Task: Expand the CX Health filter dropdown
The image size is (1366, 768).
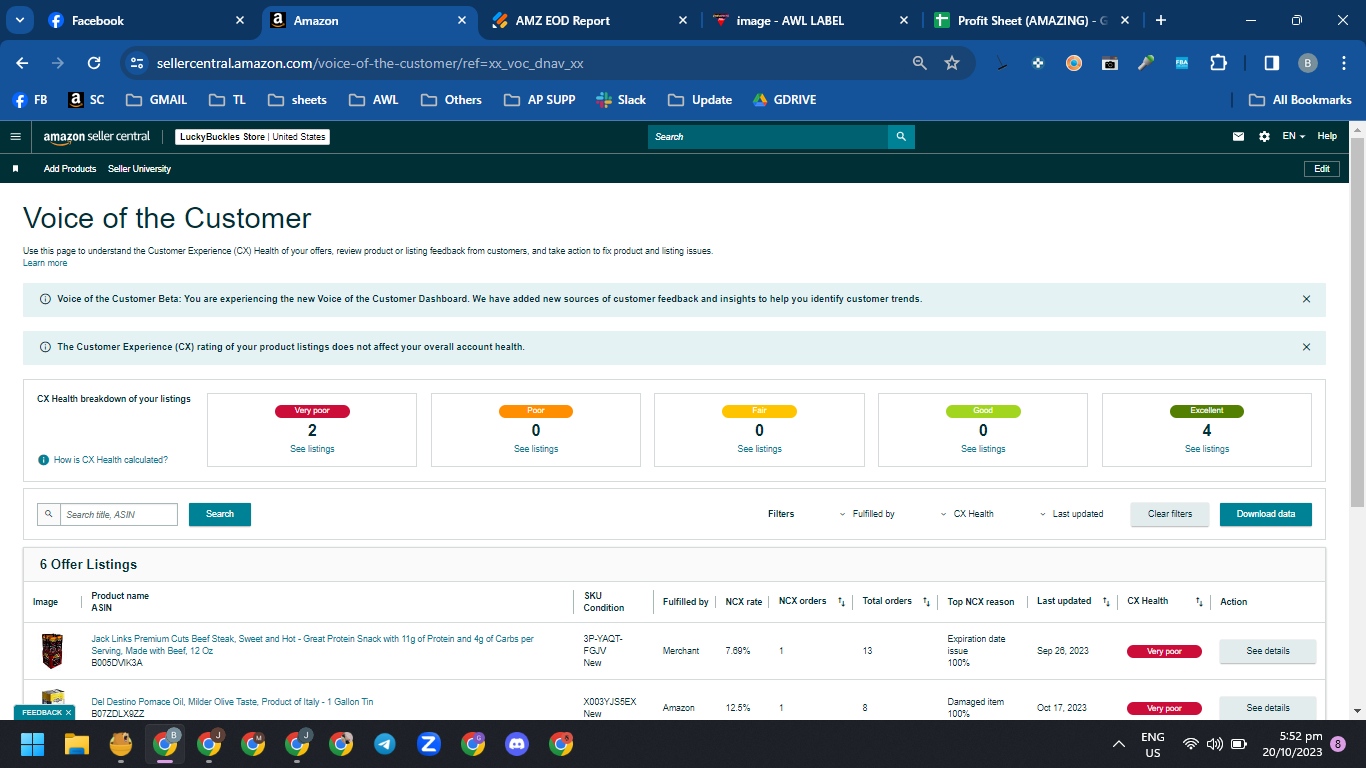Action: pos(967,514)
